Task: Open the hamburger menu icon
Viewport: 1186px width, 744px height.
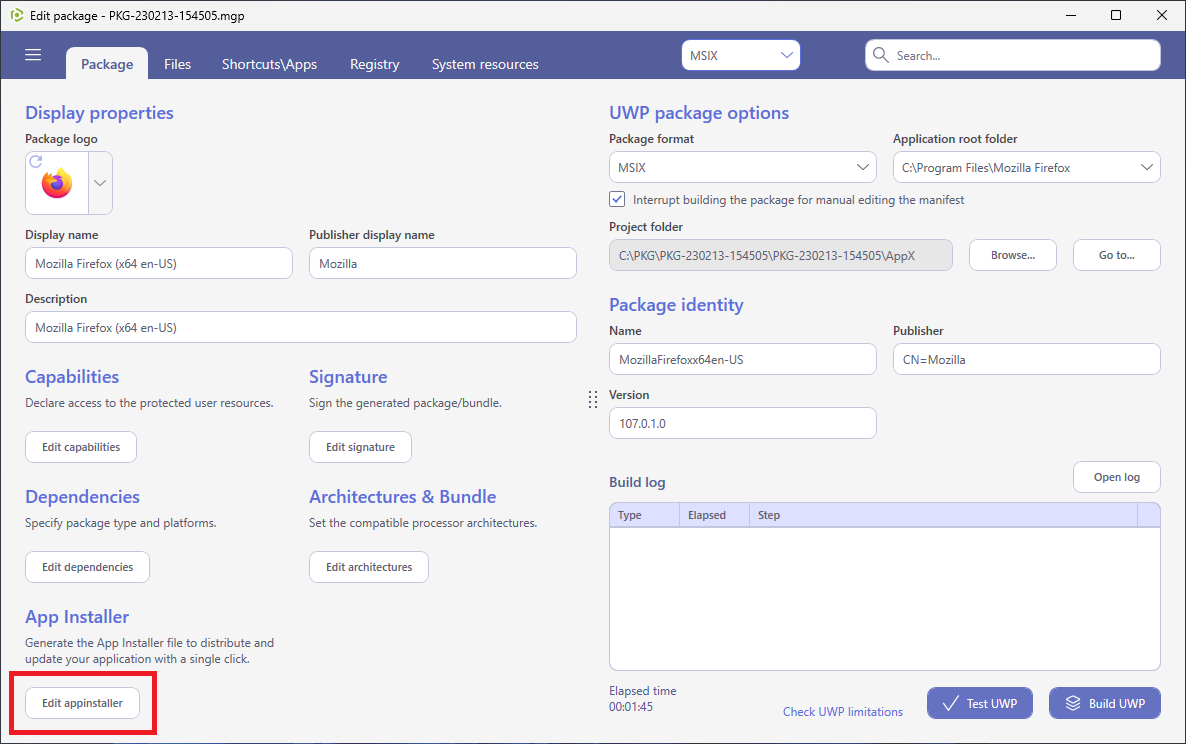Action: click(x=33, y=55)
